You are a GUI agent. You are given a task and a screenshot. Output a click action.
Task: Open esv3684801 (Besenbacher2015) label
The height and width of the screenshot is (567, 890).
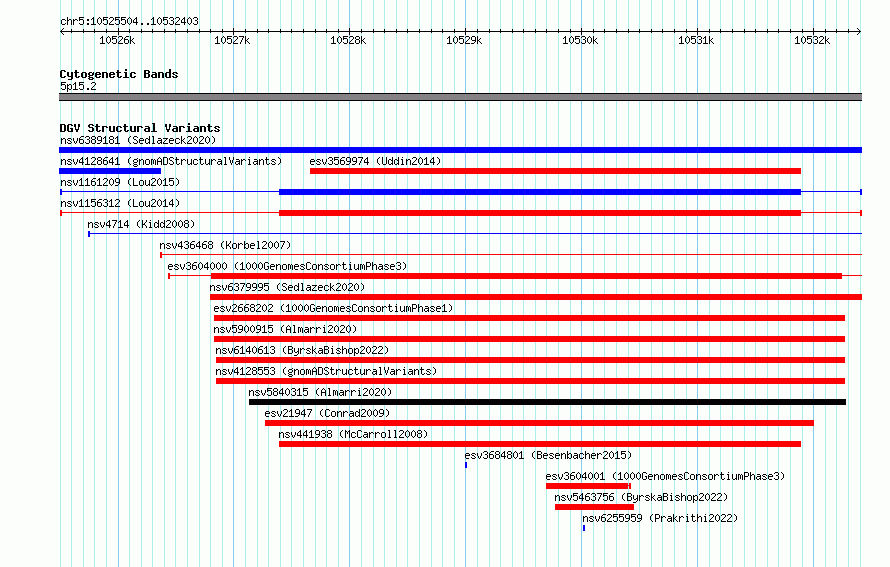tap(548, 455)
